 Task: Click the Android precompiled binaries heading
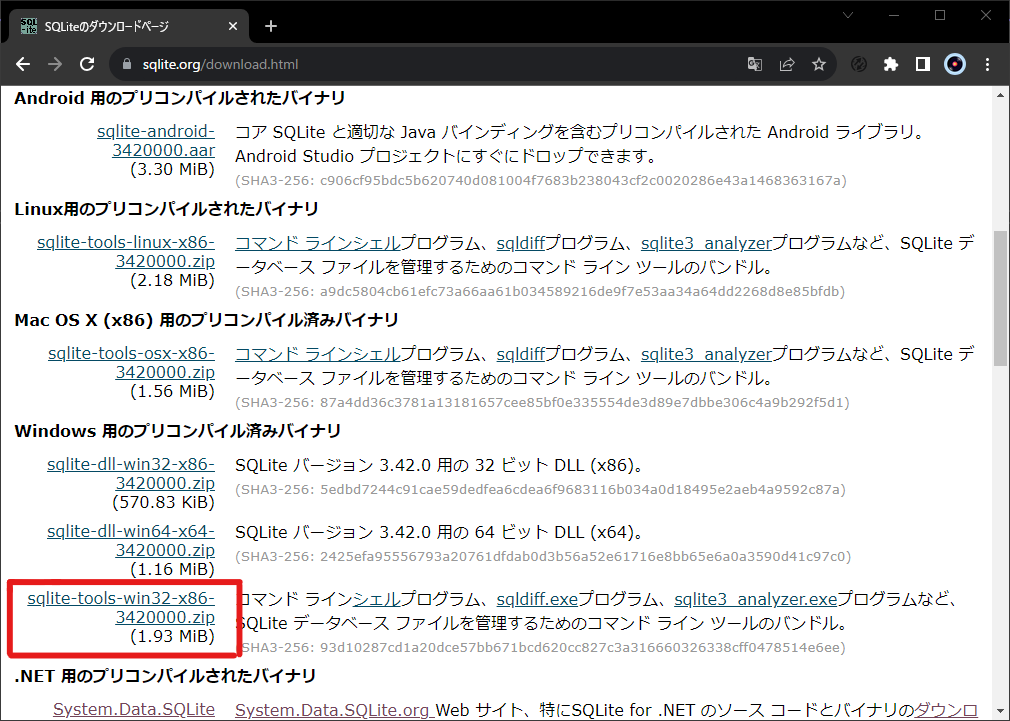point(180,98)
